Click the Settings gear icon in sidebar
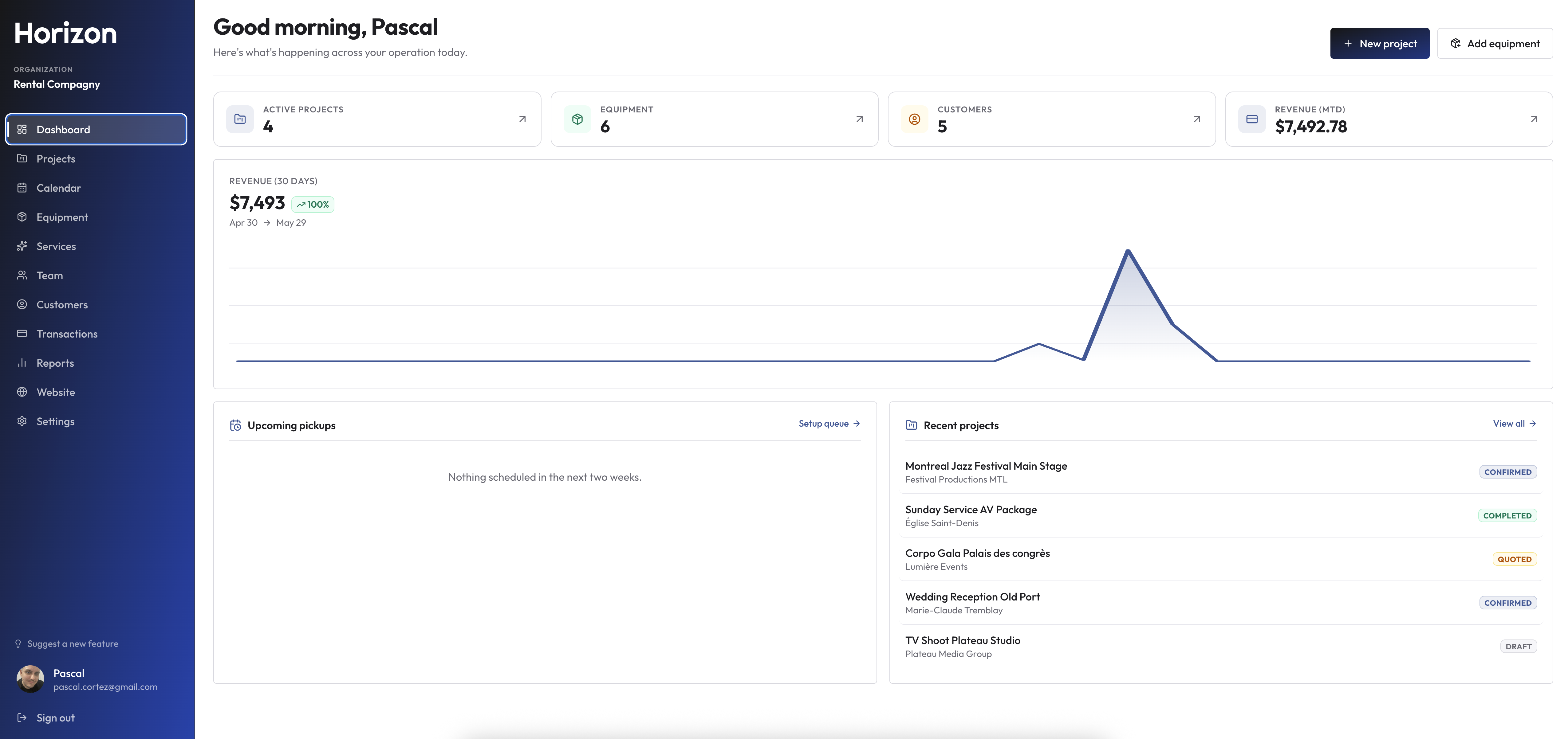The height and width of the screenshot is (739, 1568). pyautogui.click(x=22, y=421)
